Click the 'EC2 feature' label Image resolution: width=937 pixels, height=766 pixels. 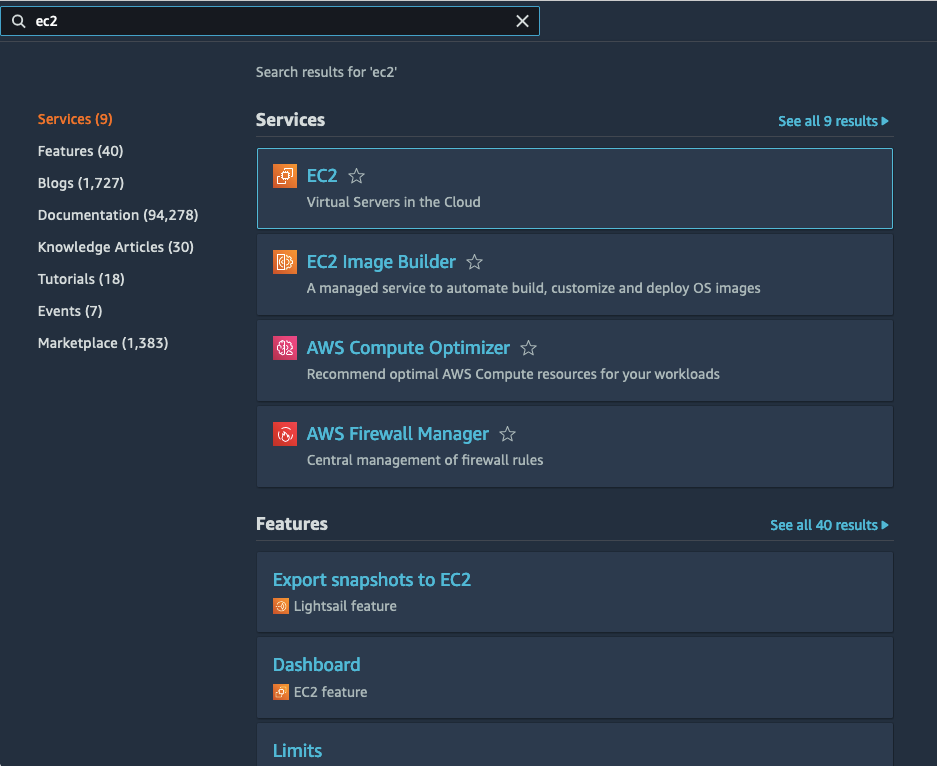pos(330,693)
